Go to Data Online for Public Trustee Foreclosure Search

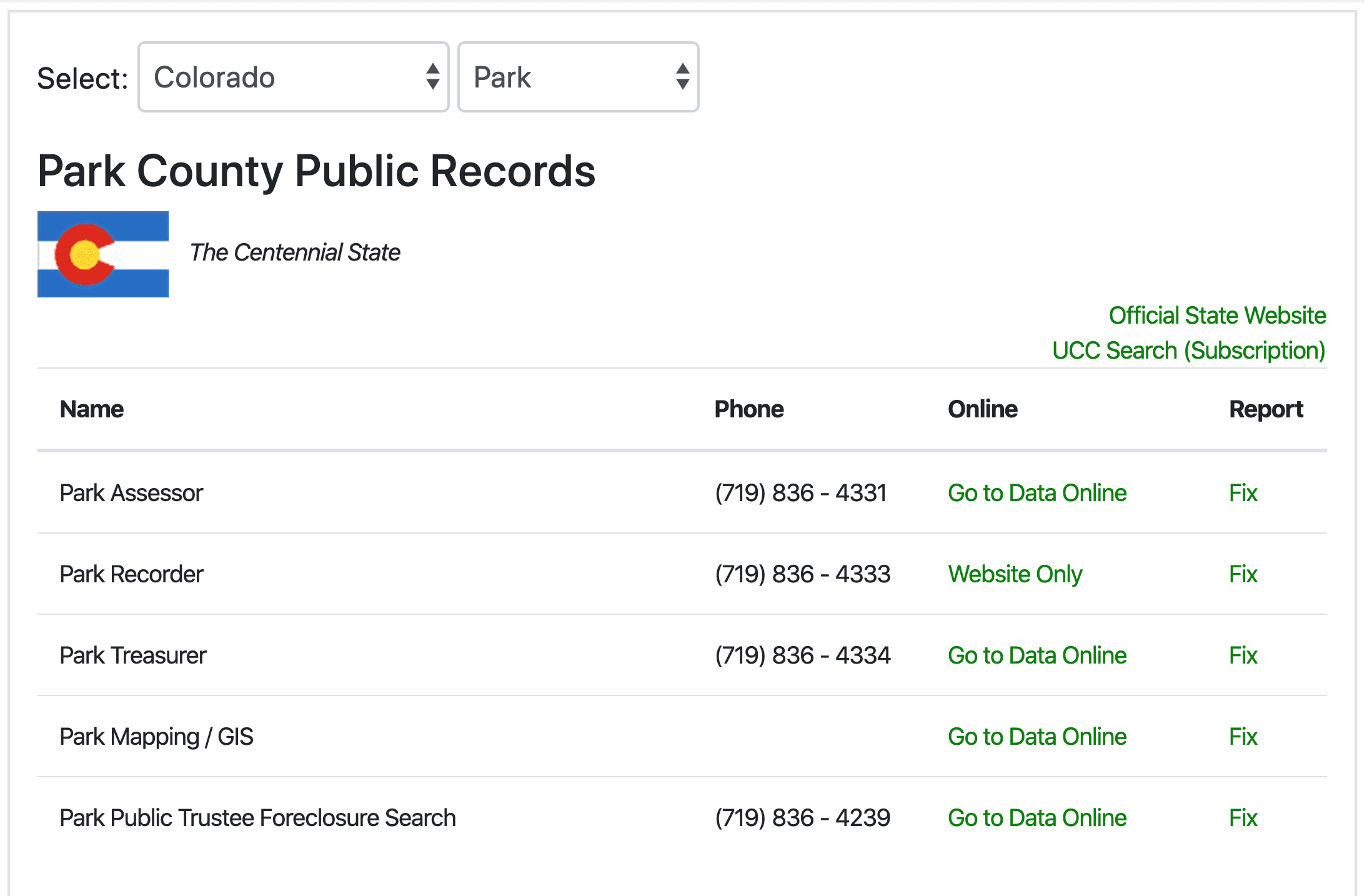pos(1036,818)
